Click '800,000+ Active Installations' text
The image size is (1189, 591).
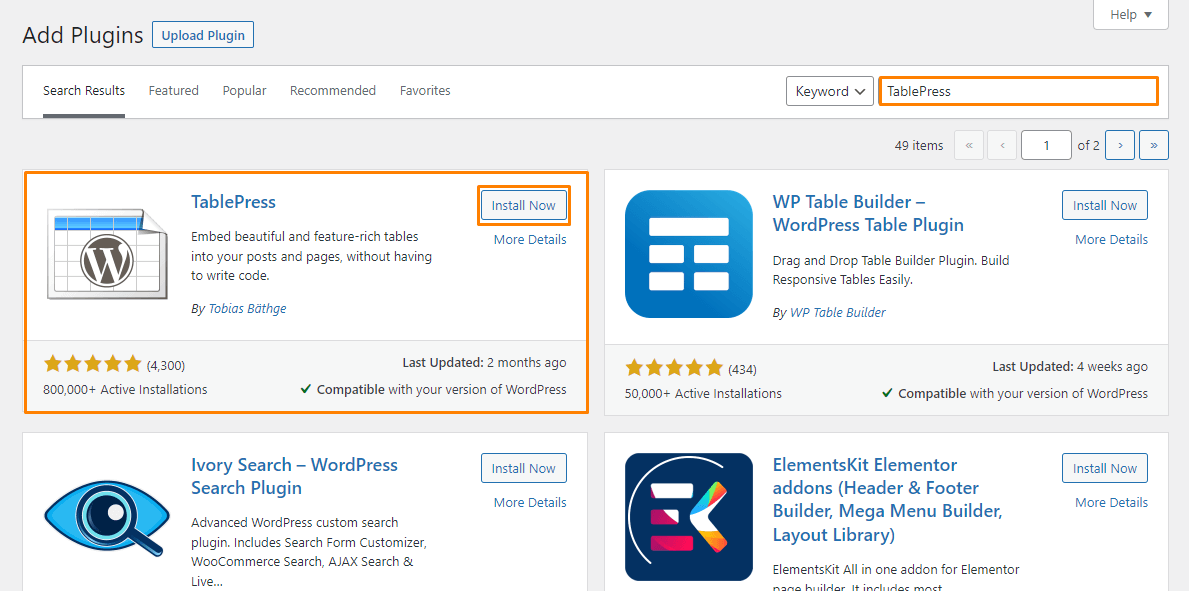click(126, 389)
